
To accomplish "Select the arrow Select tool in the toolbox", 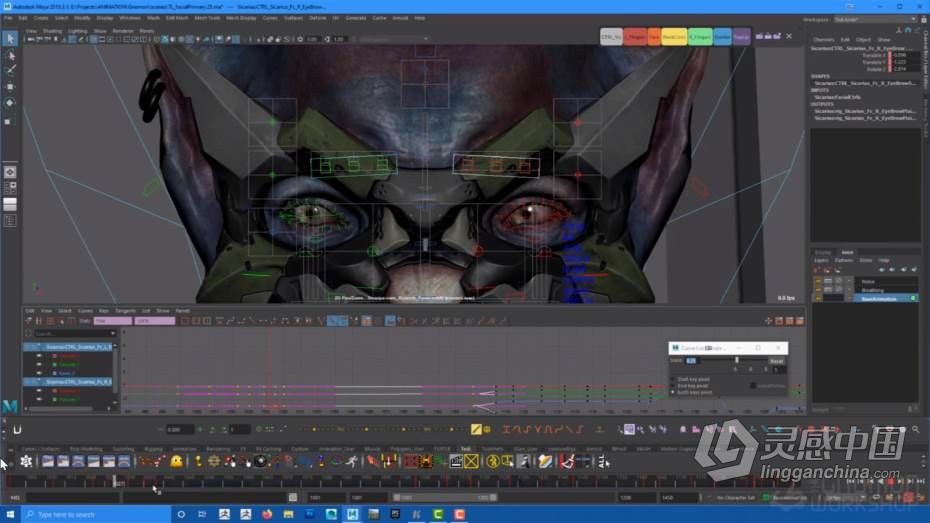I will 10,39.
